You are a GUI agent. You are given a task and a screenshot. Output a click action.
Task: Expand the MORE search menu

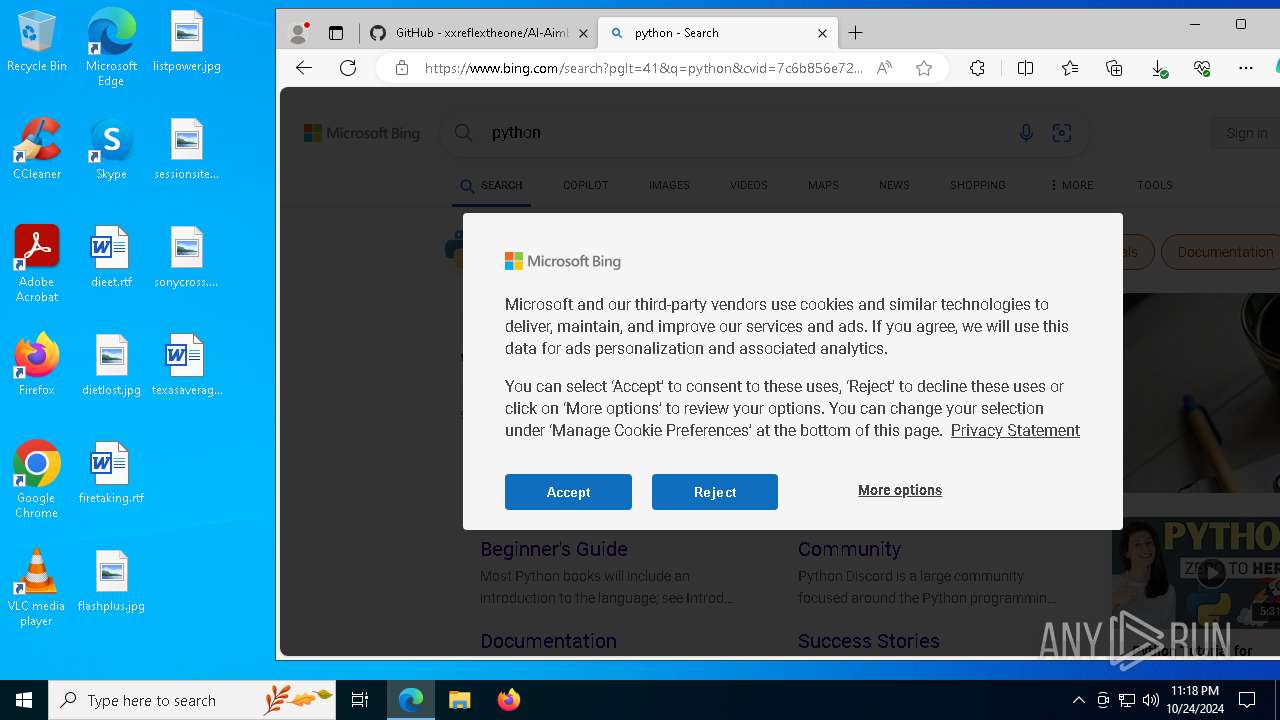[x=1071, y=185]
